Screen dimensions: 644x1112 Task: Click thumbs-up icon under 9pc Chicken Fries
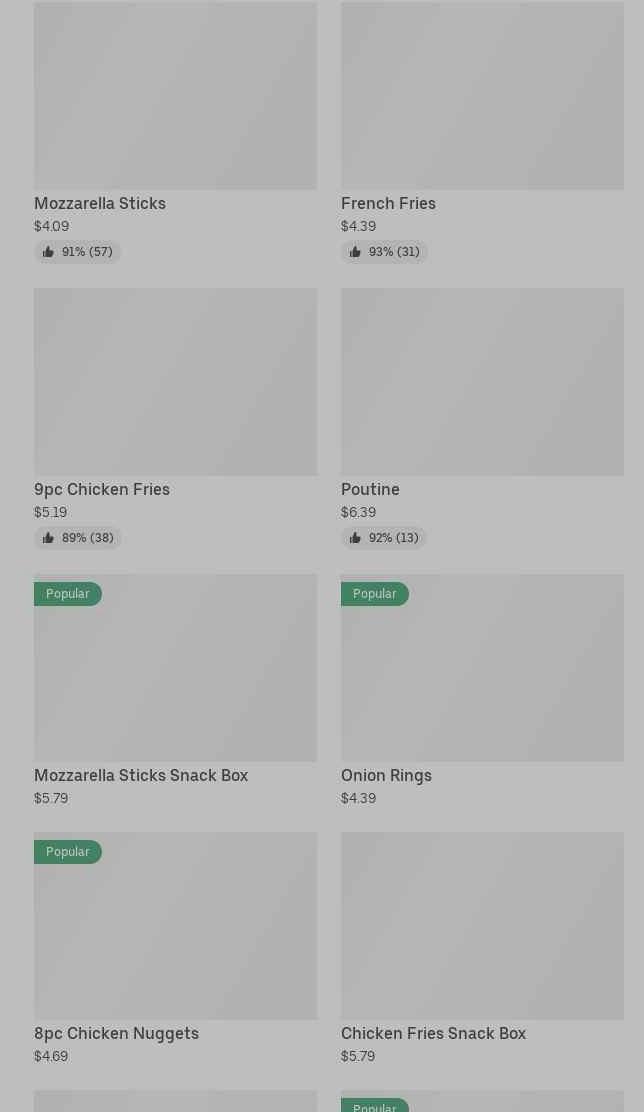click(x=48, y=538)
